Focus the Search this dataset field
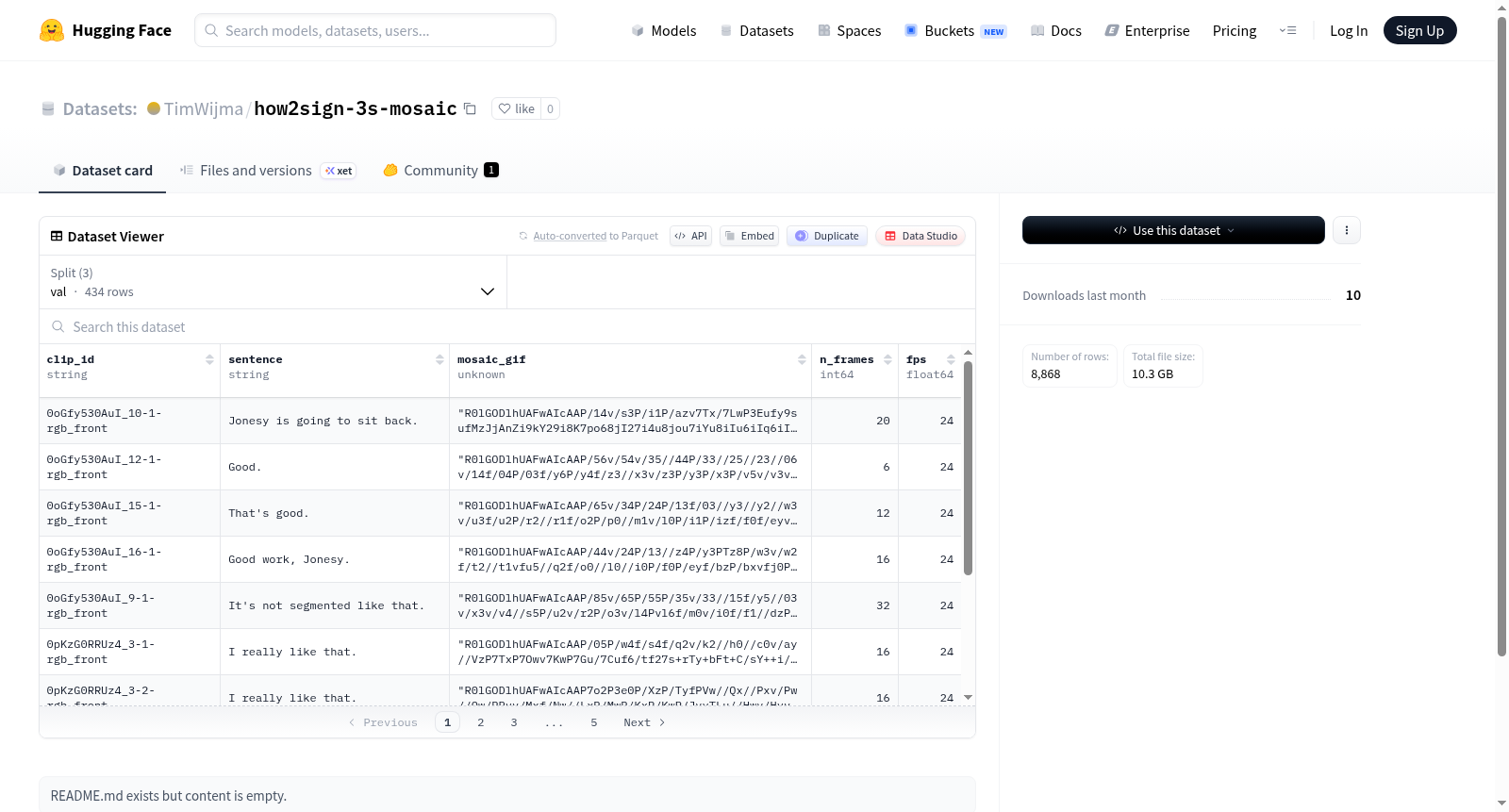 click(507, 326)
